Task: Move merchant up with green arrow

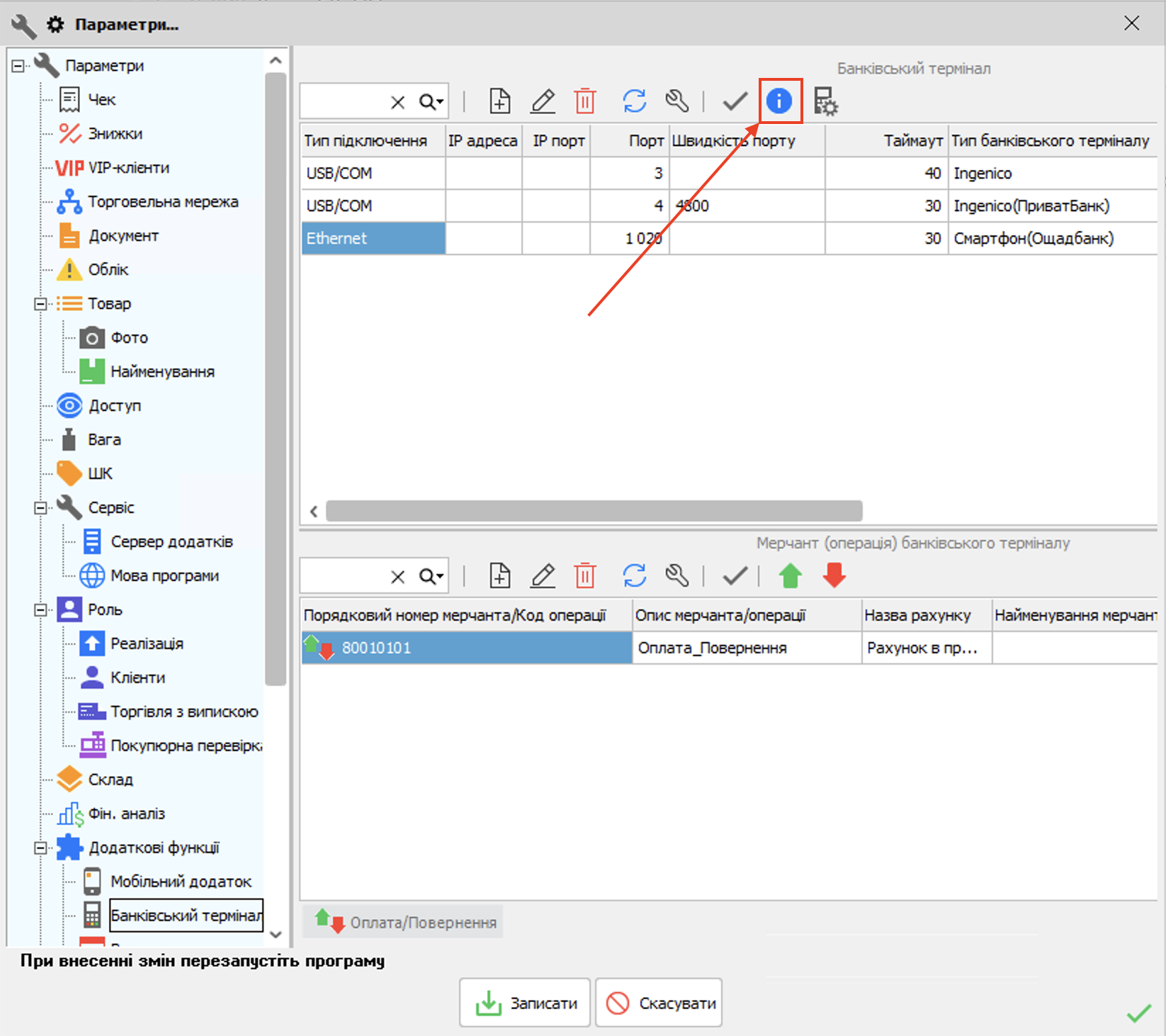Action: (790, 575)
